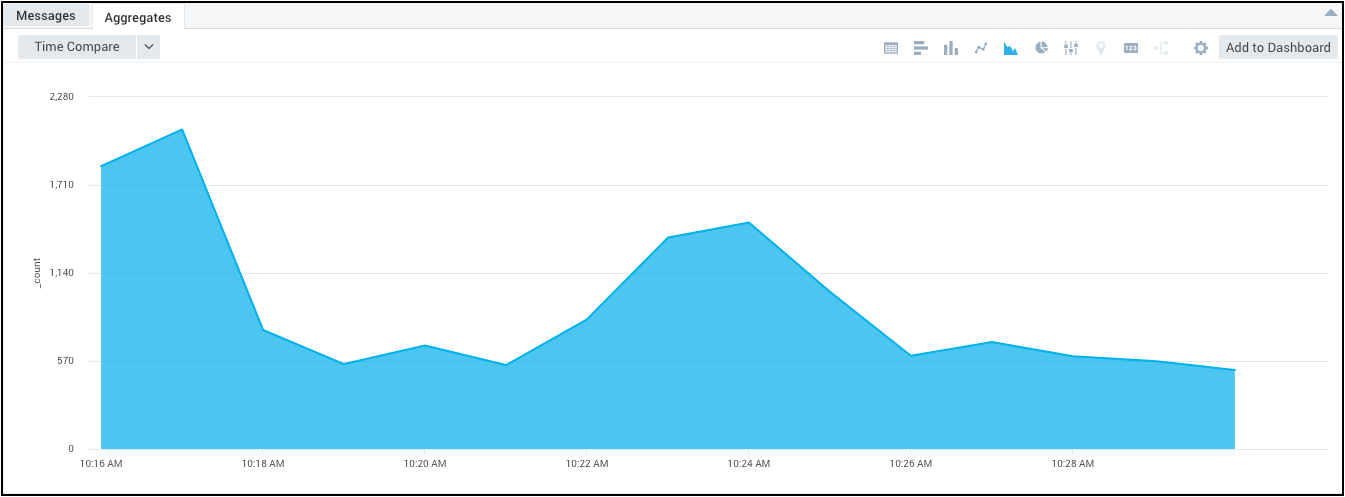The image size is (1345, 497).
Task: Expand the Time Compare dropdown arrow
Action: (148, 47)
